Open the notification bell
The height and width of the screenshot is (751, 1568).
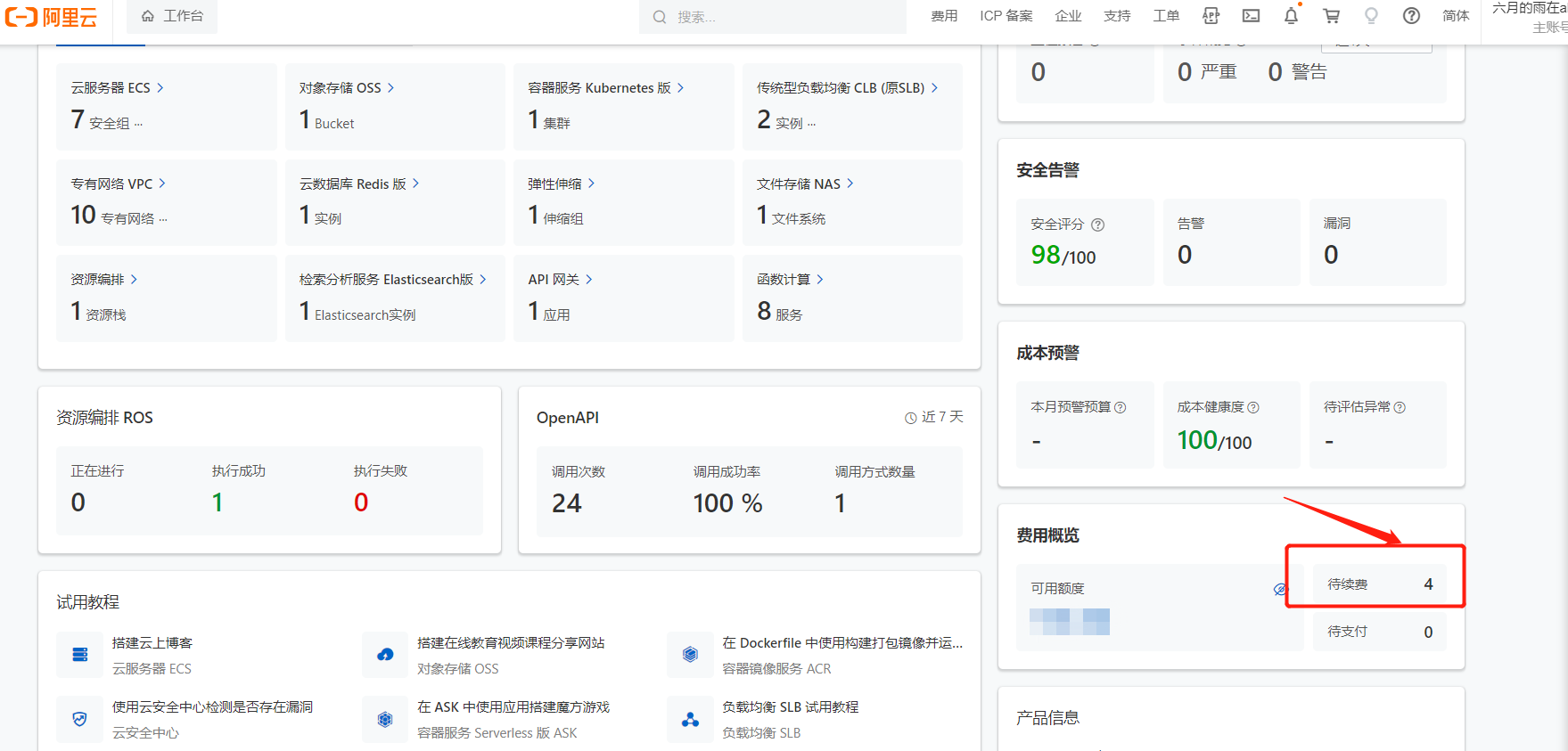1291,16
